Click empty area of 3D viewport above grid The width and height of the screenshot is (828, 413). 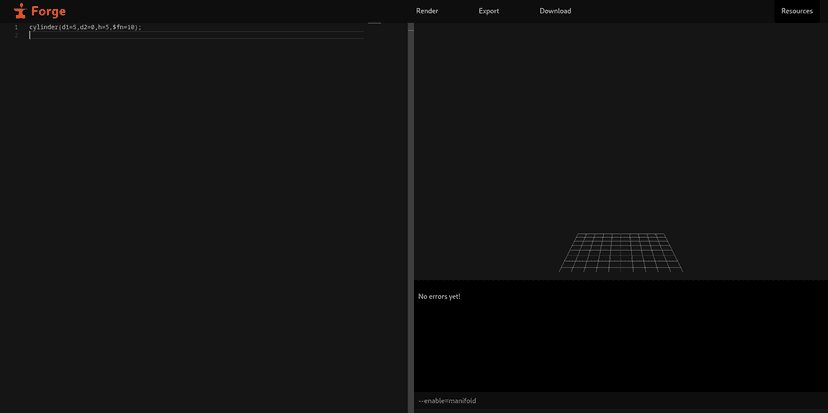[x=620, y=120]
